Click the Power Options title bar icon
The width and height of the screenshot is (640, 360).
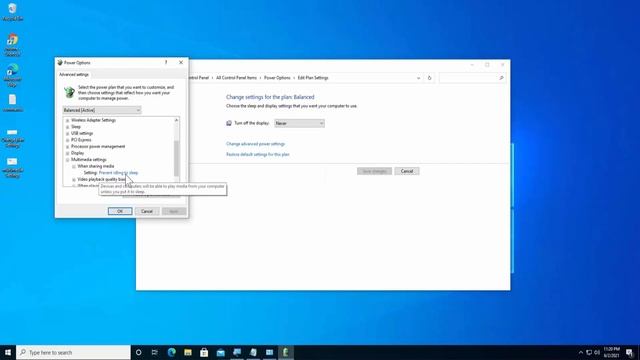(60, 62)
